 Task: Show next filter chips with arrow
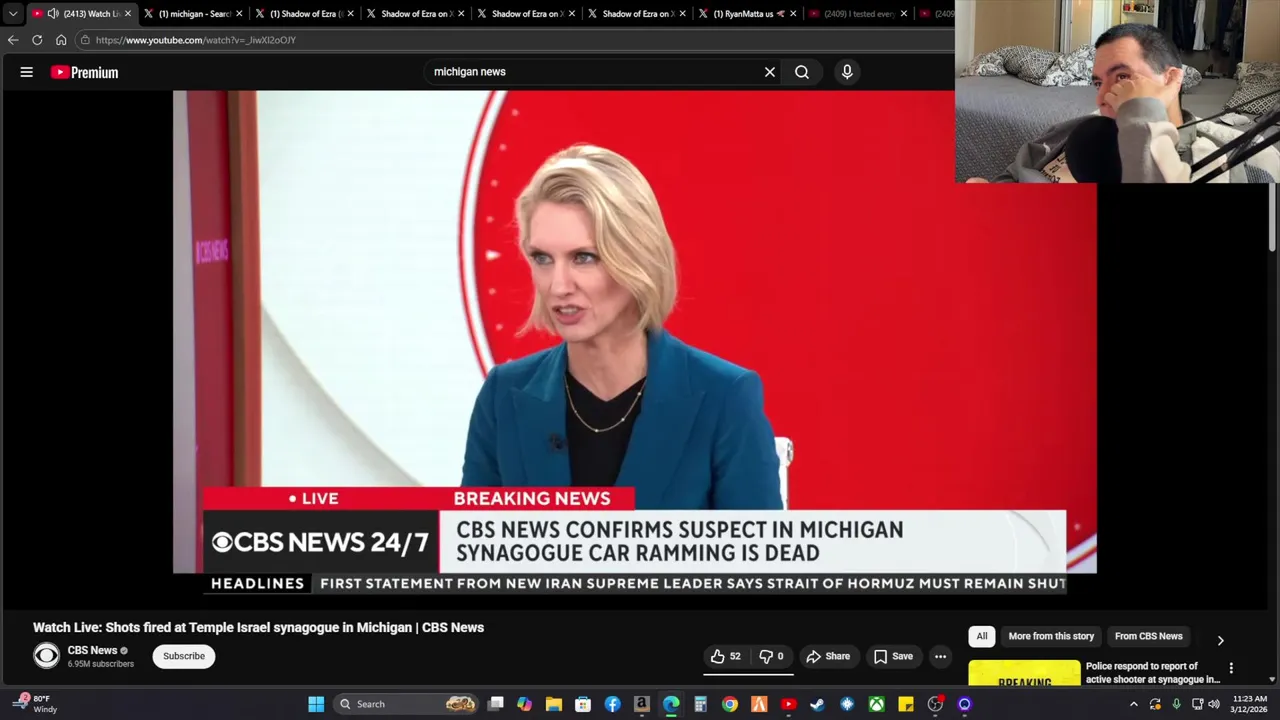(1220, 640)
